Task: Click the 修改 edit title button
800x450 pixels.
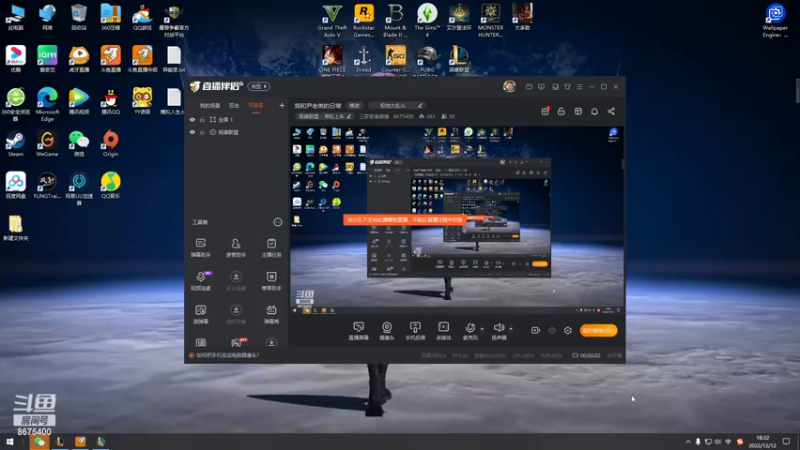Action: pos(354,106)
